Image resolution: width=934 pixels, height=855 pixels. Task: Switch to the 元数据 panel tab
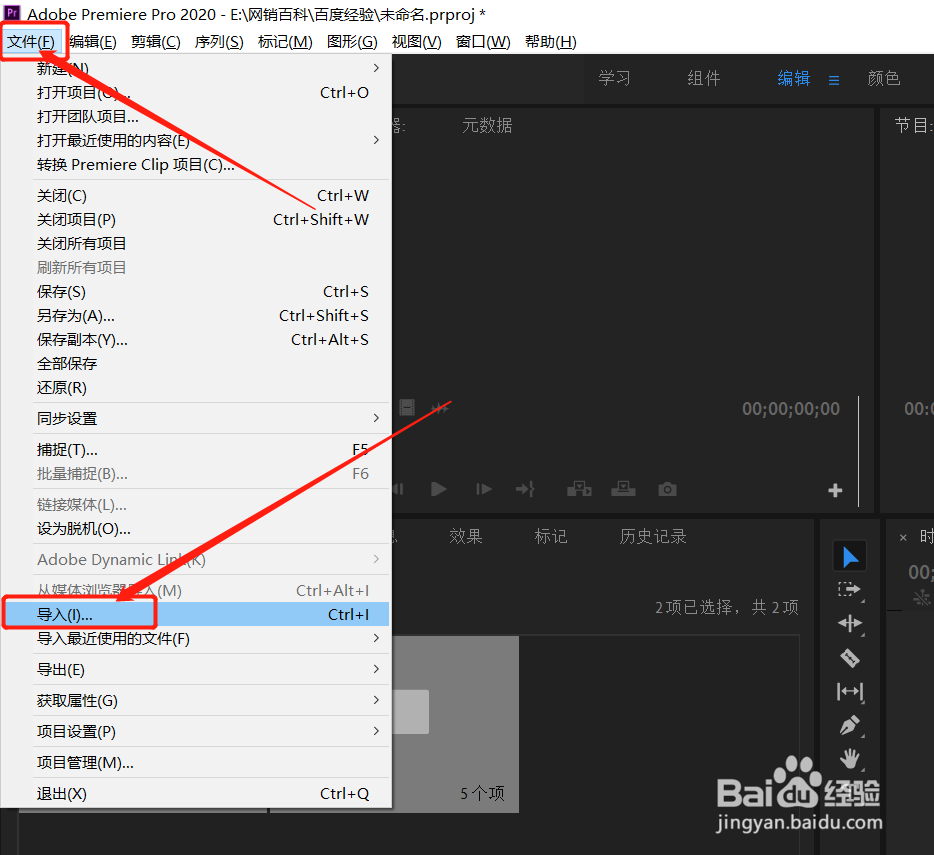pos(487,125)
